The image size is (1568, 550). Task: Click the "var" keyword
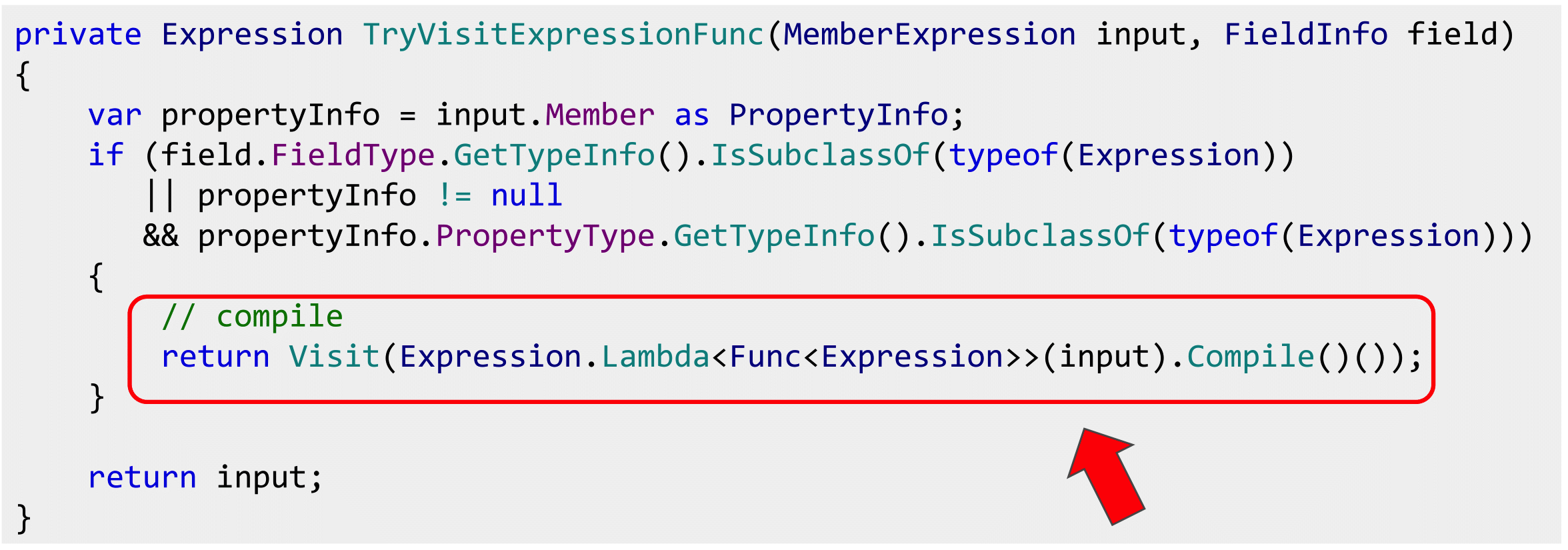coord(115,115)
